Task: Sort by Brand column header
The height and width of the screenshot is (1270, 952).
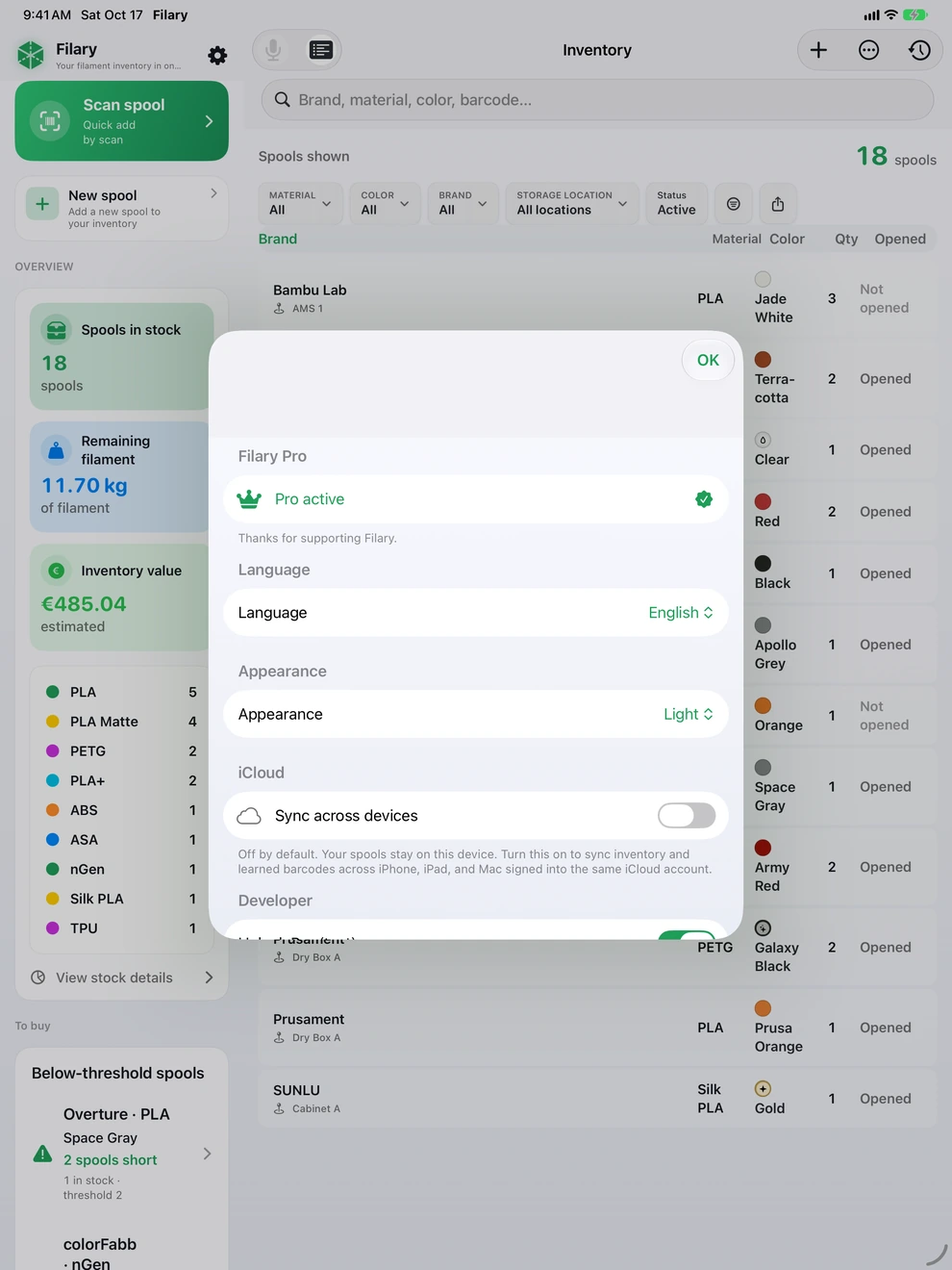Action: (x=278, y=239)
